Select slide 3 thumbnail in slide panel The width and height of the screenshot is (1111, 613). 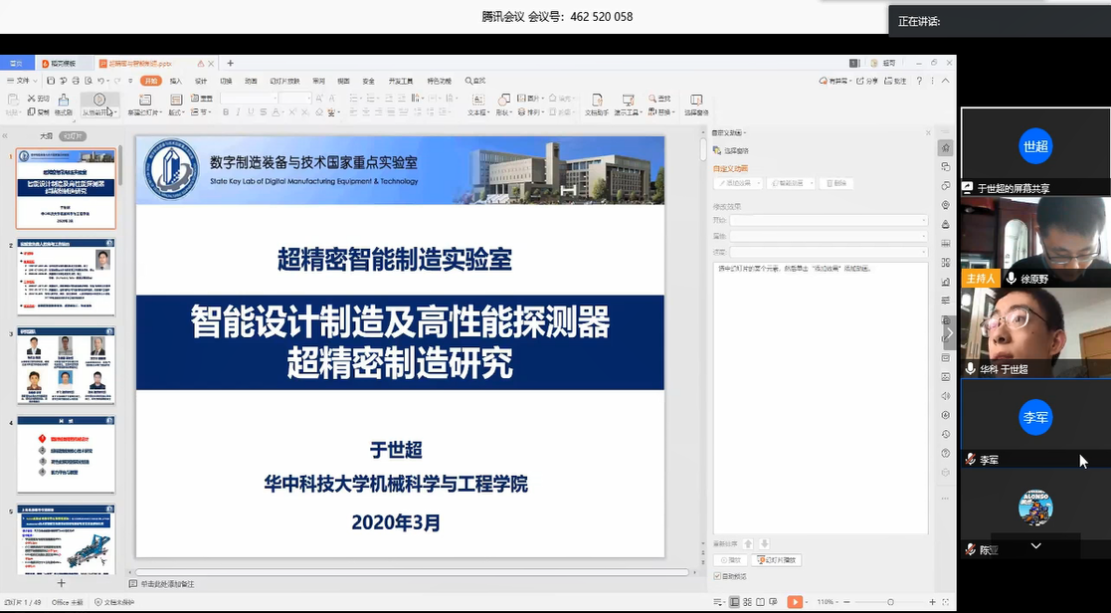click(66, 365)
